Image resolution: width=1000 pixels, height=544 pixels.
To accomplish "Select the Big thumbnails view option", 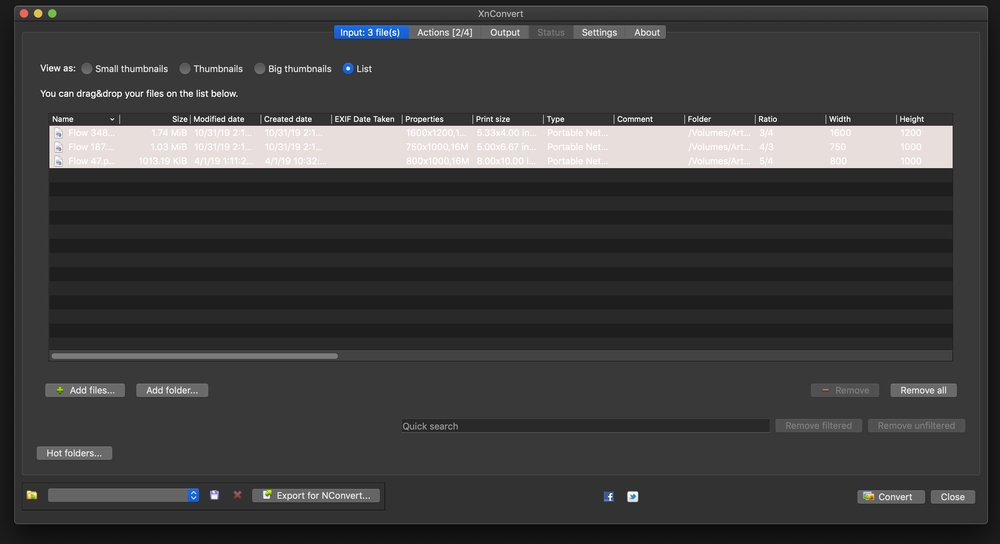I will coord(260,69).
